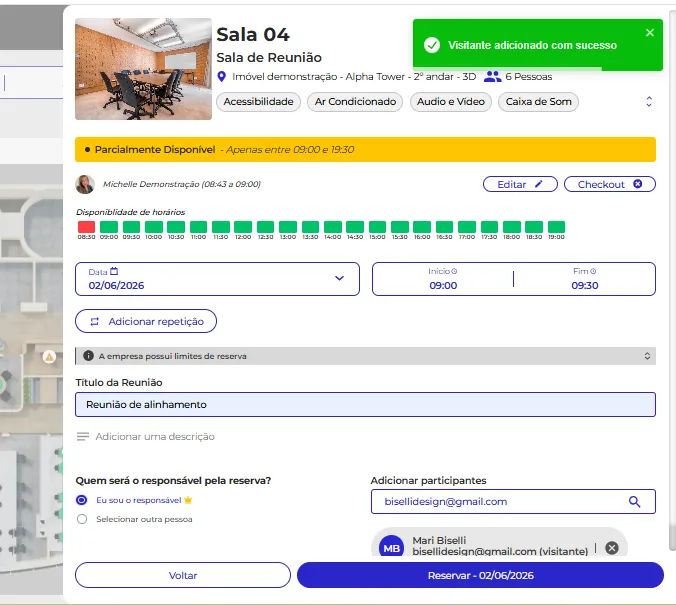676x605 pixels.
Task: Click the Título da Reunião input field
Action: 365,404
